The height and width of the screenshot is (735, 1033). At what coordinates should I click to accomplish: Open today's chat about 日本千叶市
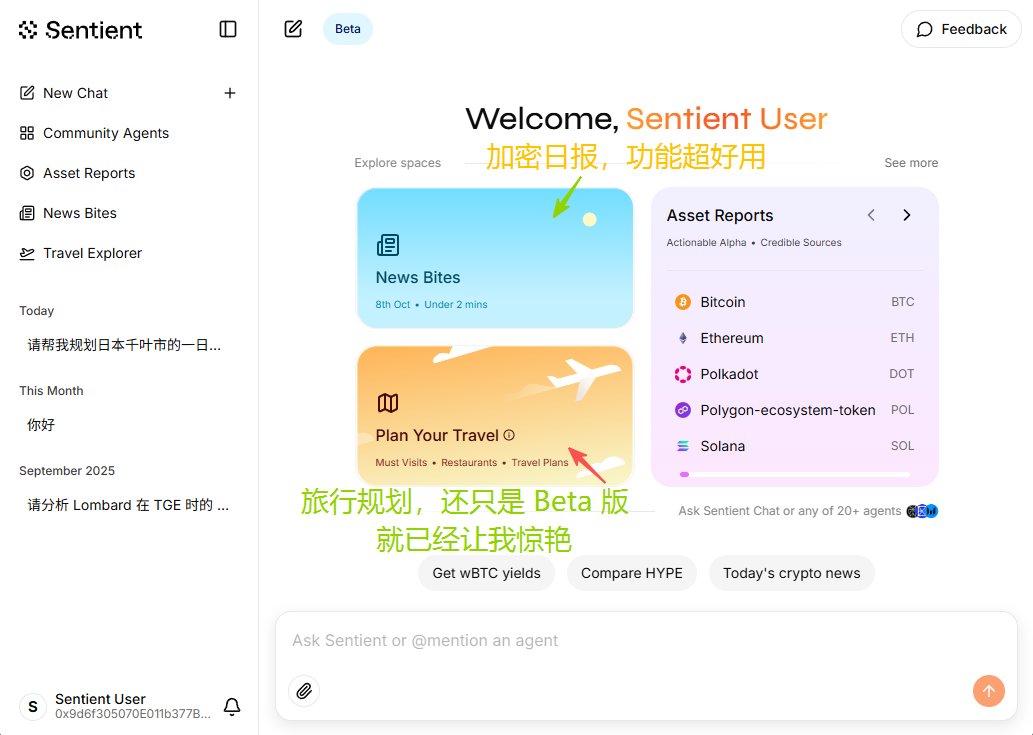125,345
